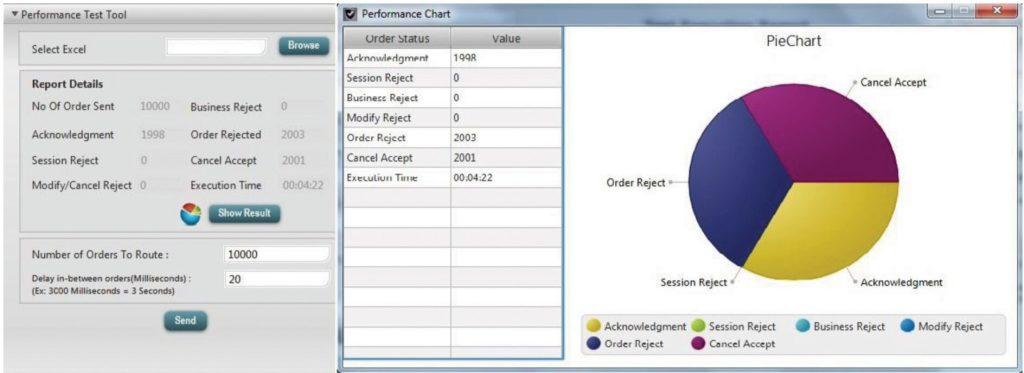Click the Send button
Screen dimensions: 1024x373
point(185,321)
